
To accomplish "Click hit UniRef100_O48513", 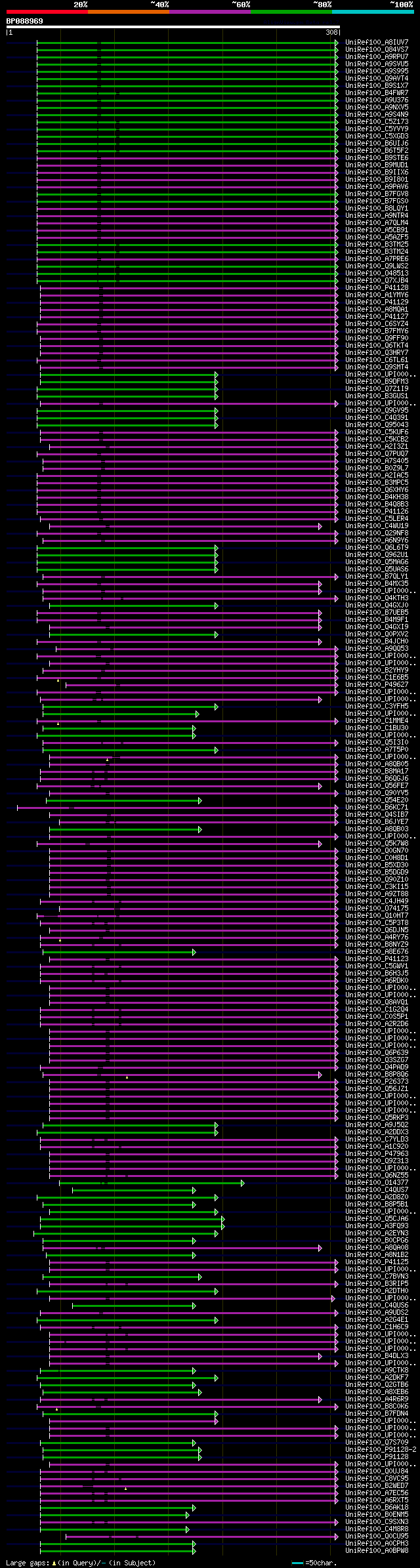I will tap(377, 273).
